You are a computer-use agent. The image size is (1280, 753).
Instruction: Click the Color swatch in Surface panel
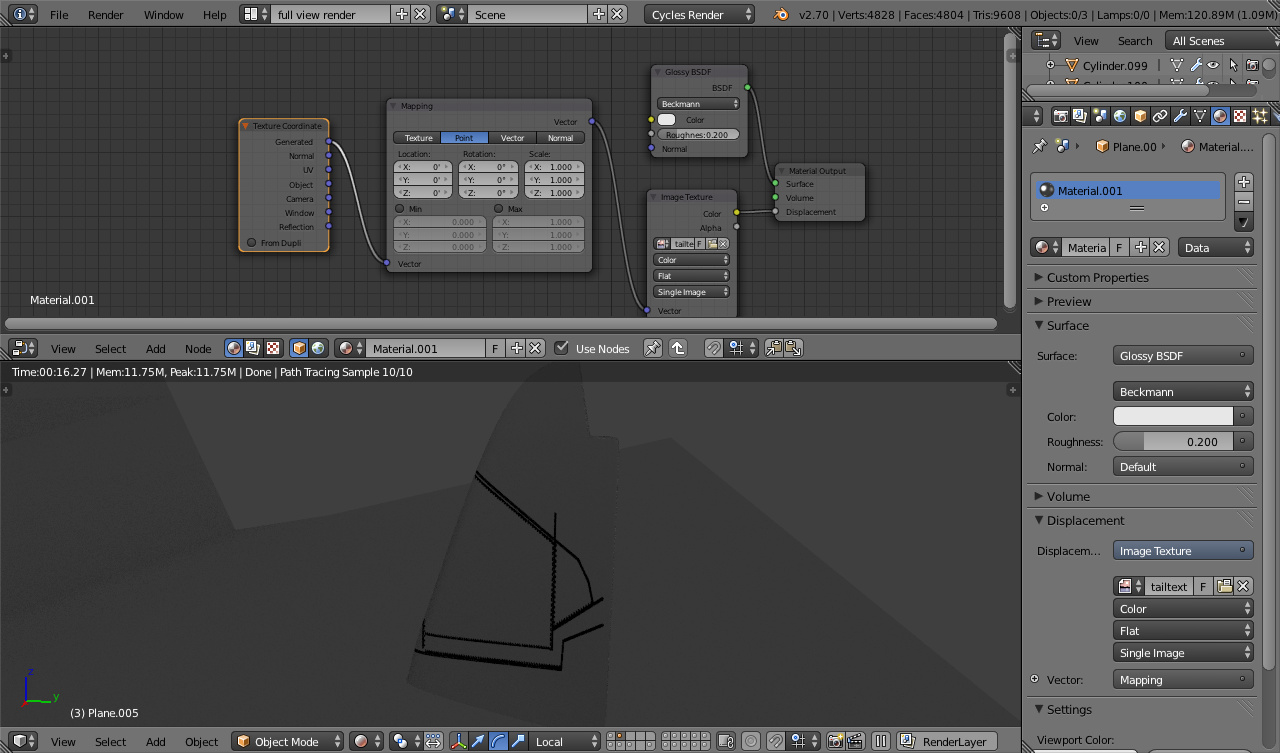(x=1173, y=416)
